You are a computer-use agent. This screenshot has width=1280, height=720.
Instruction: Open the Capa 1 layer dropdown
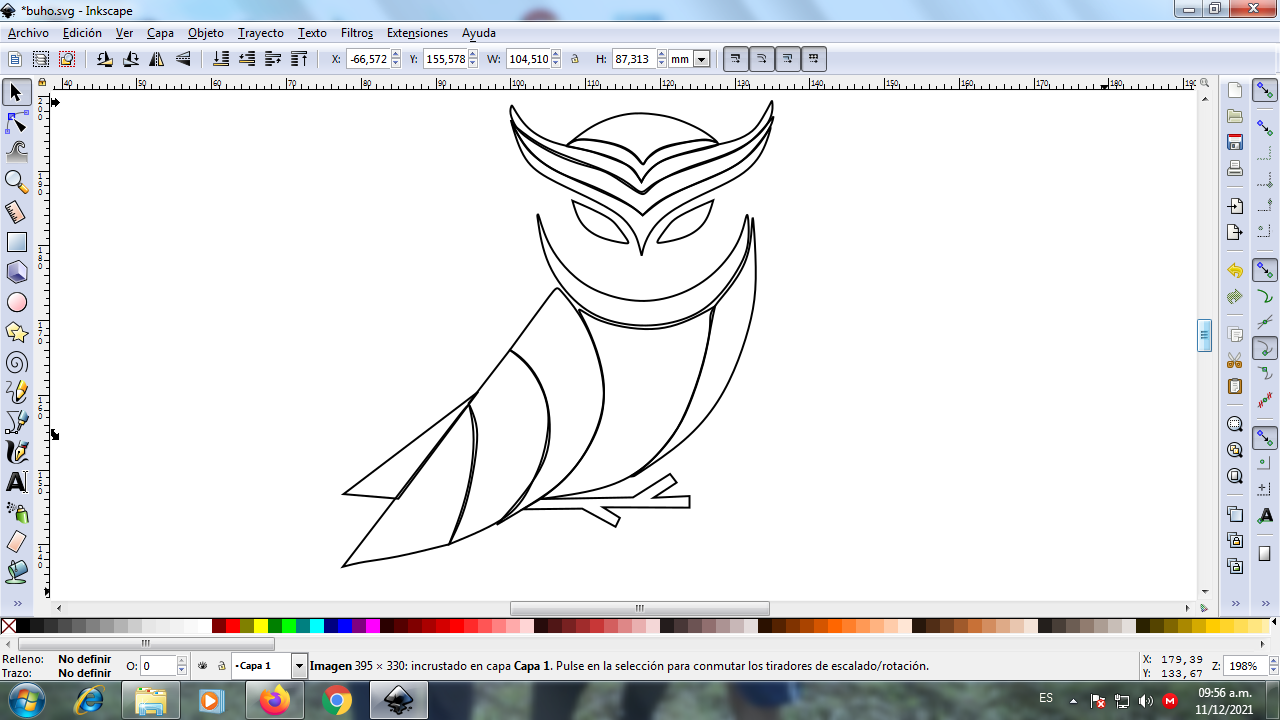(299, 666)
